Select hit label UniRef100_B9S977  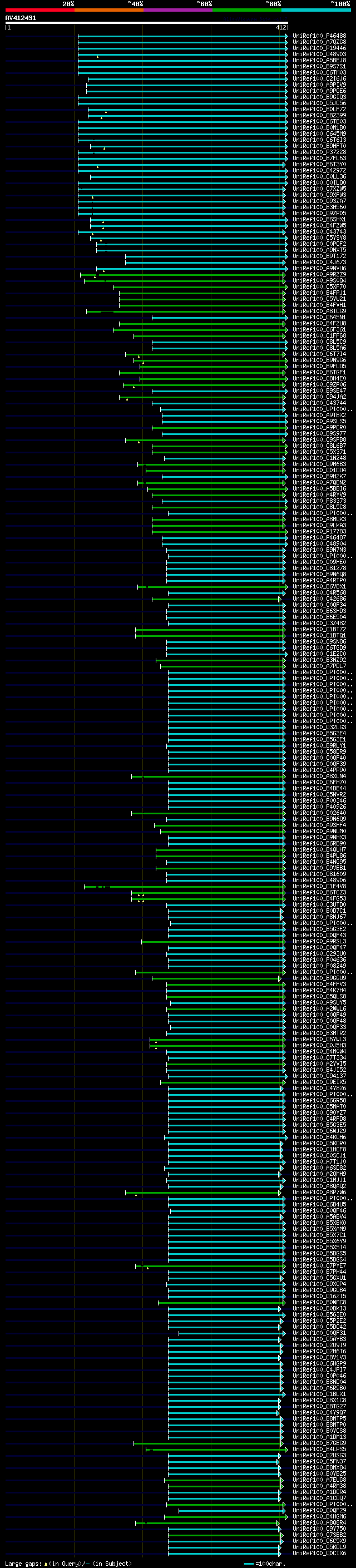(319, 433)
